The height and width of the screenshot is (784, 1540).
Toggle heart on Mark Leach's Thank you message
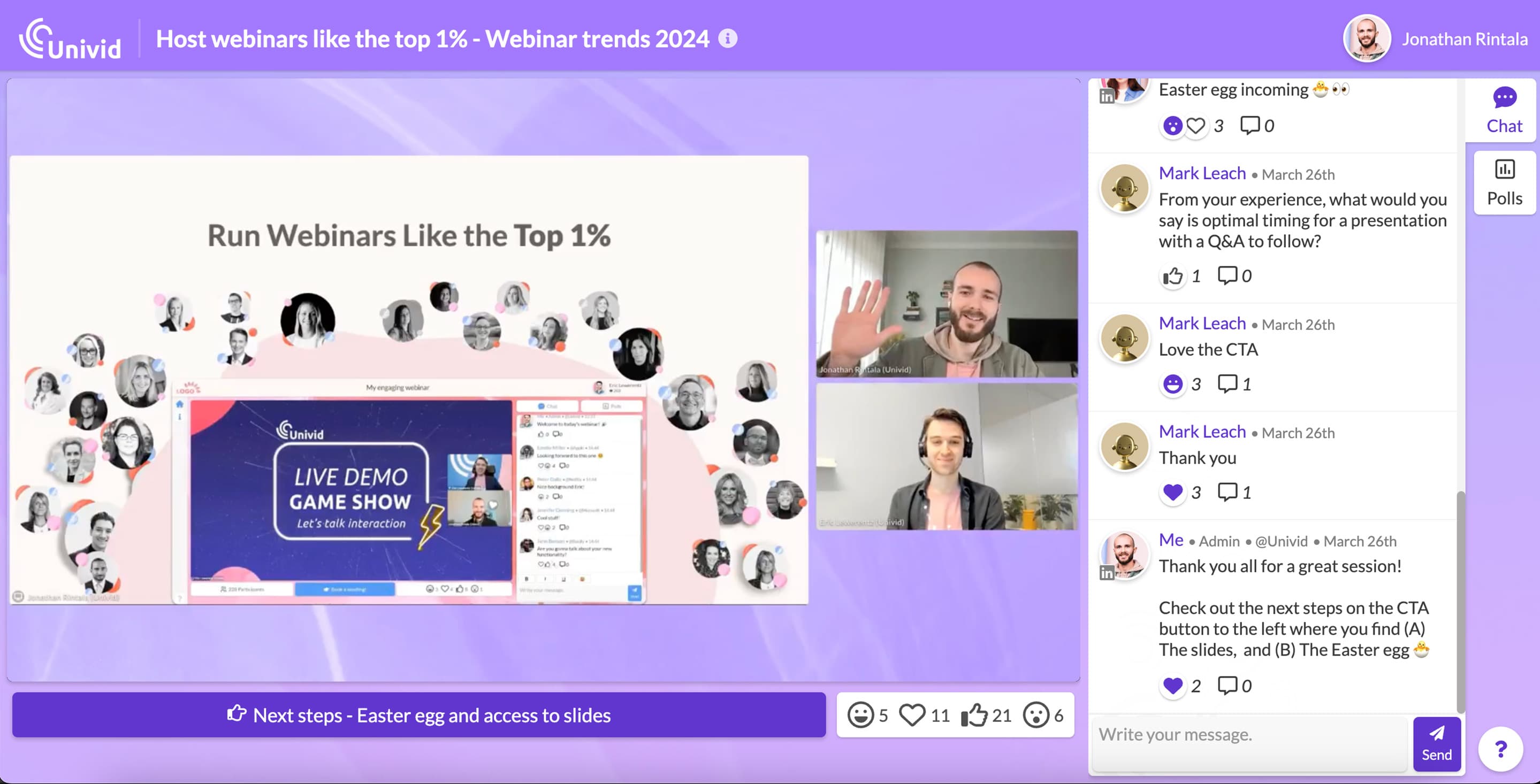tap(1172, 493)
